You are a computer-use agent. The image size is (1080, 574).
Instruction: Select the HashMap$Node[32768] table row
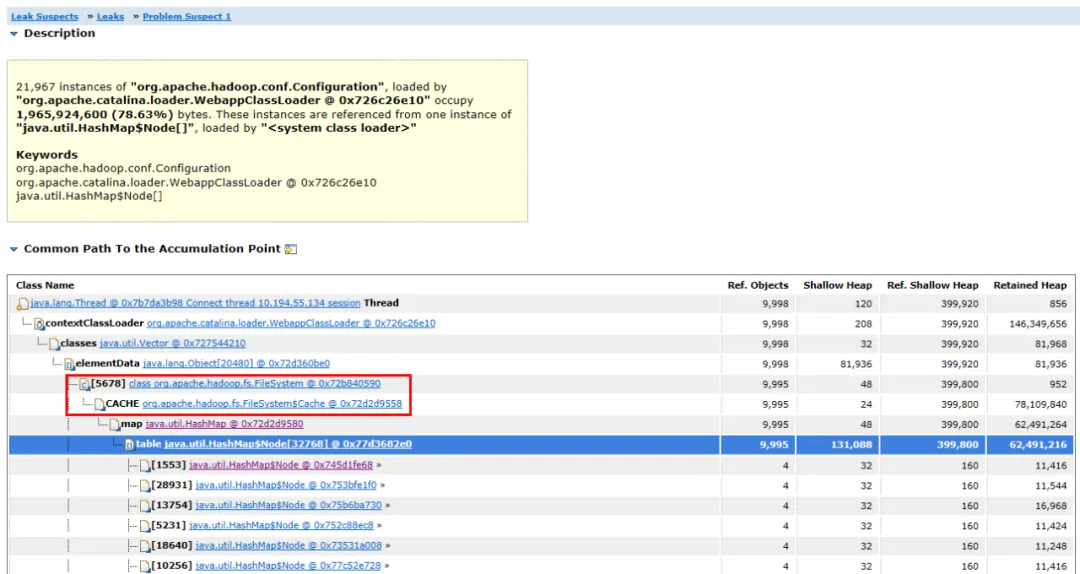point(541,444)
